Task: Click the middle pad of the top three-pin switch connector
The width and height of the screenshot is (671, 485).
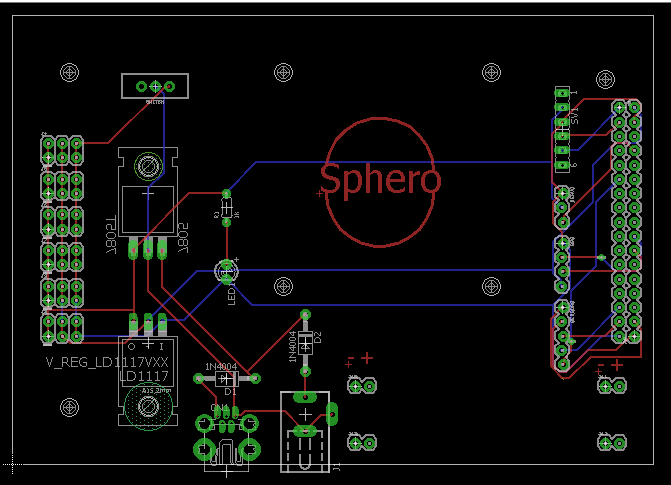Action: [155, 86]
